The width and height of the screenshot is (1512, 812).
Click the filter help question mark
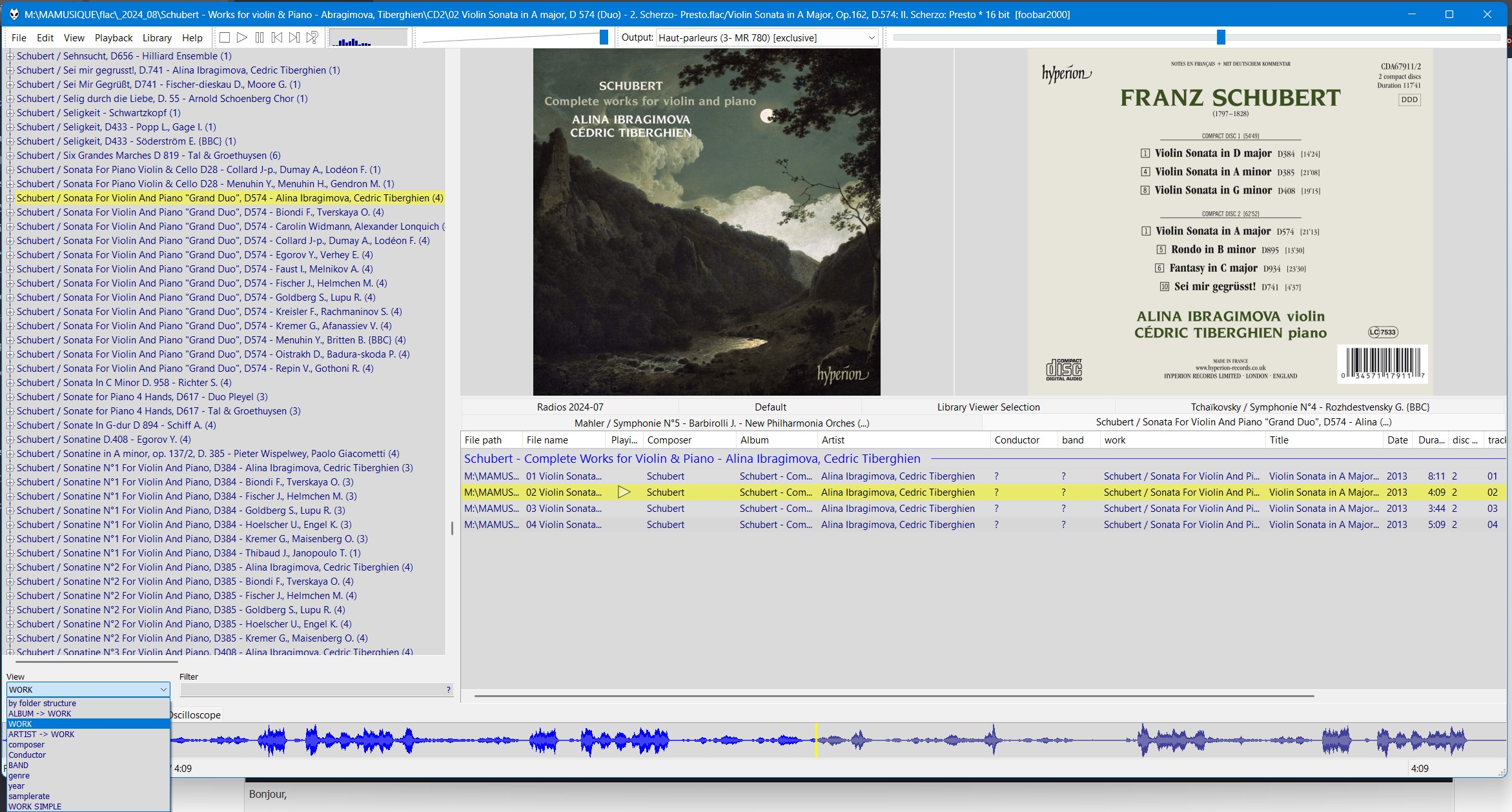[448, 690]
